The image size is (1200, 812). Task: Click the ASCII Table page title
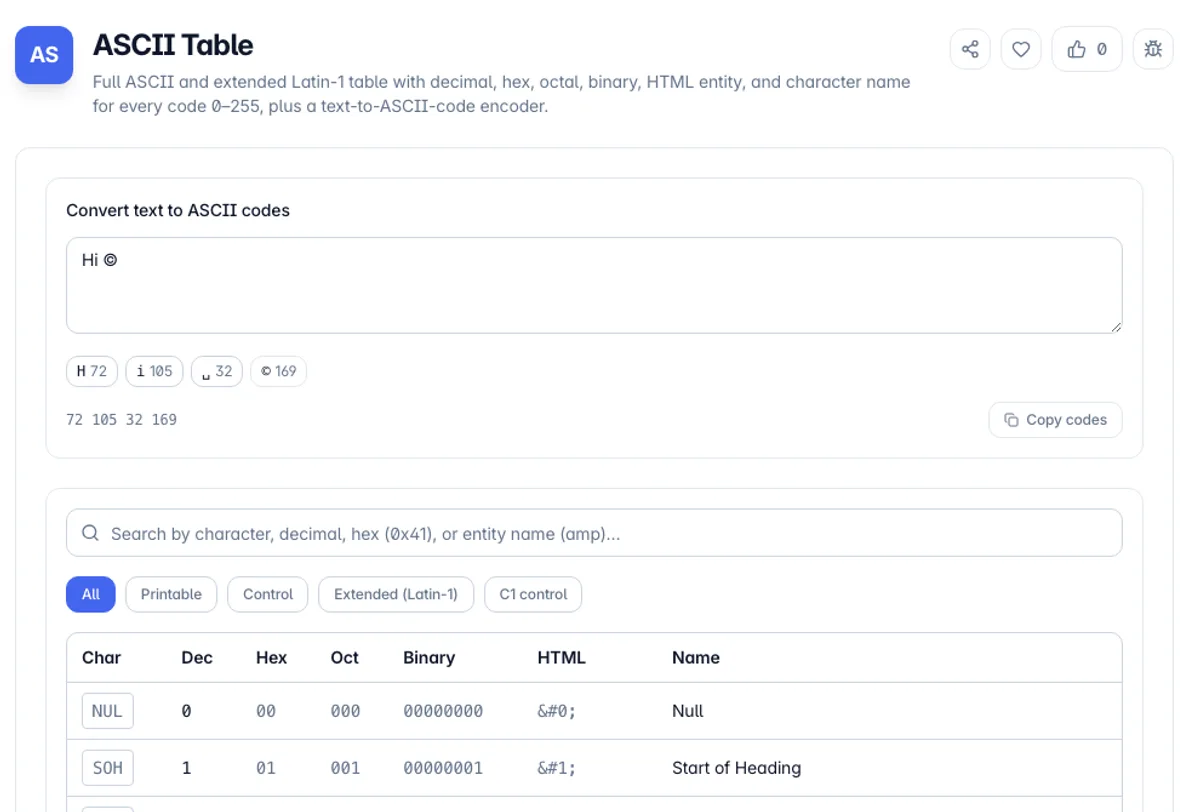click(x=173, y=45)
